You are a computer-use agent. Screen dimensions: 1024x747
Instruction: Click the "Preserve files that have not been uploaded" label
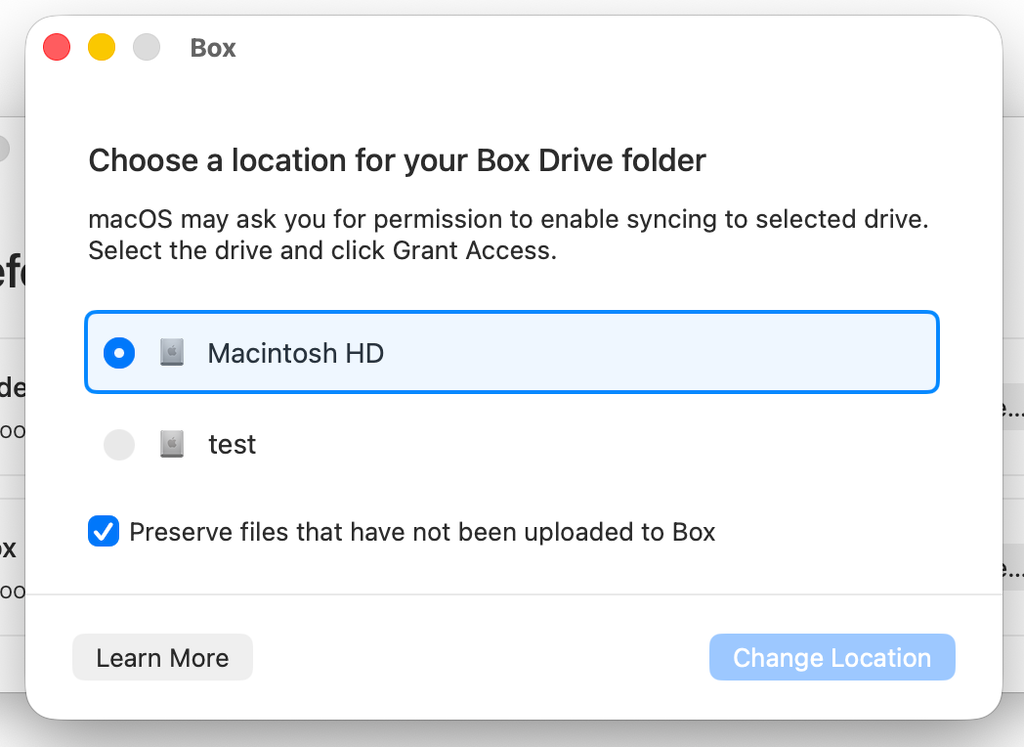click(422, 531)
